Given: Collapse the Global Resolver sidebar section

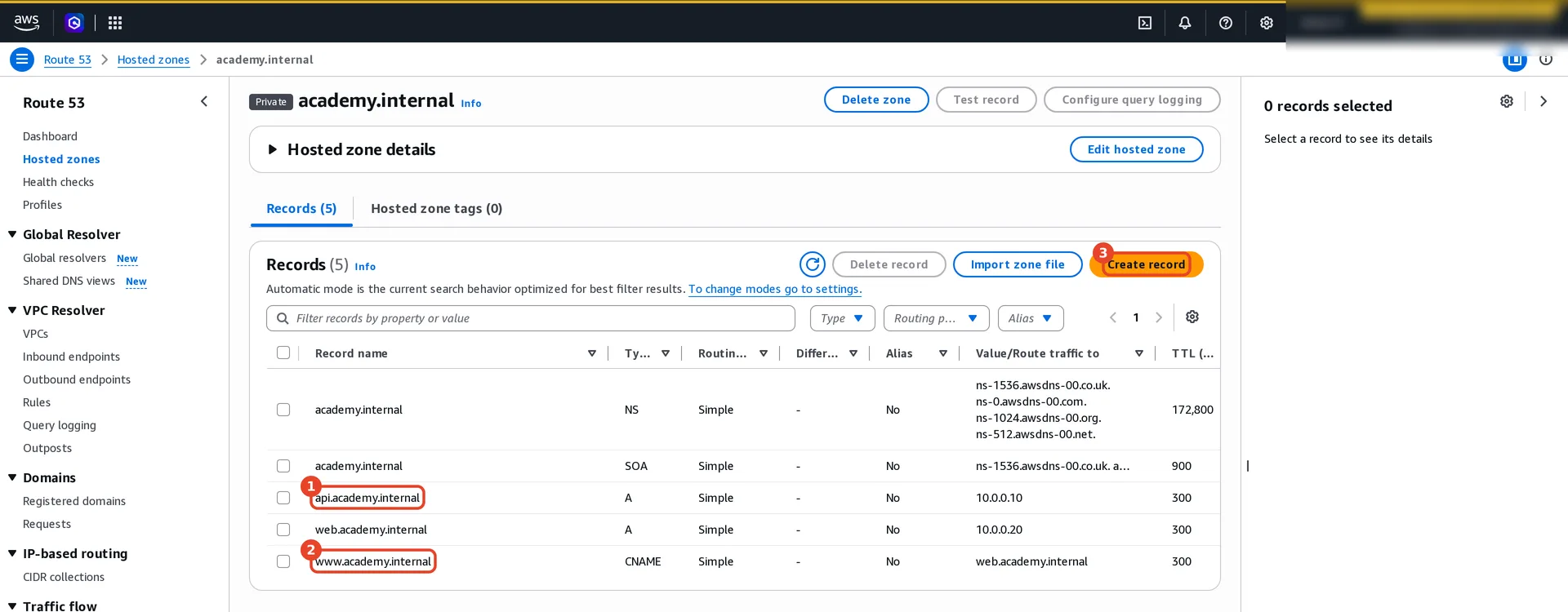Looking at the screenshot, I should click(x=12, y=234).
